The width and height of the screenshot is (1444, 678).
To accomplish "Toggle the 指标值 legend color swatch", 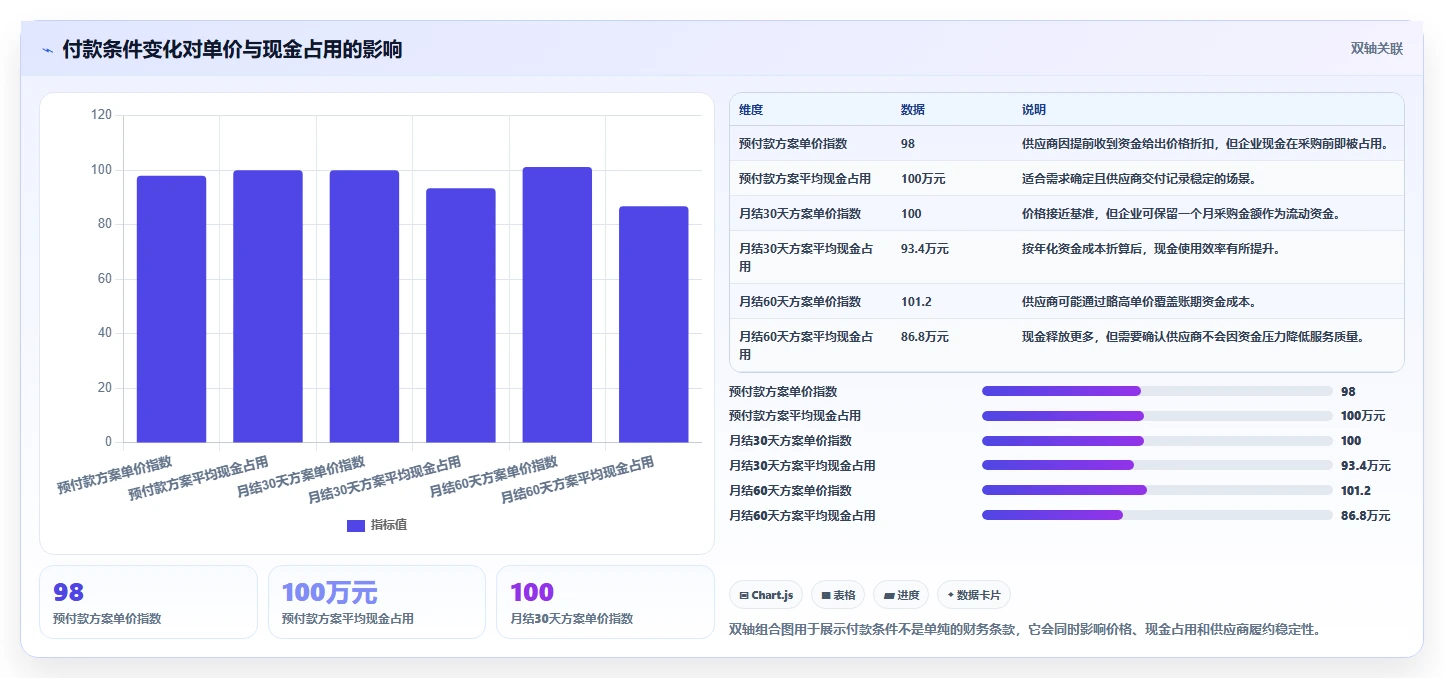I will click(356, 526).
